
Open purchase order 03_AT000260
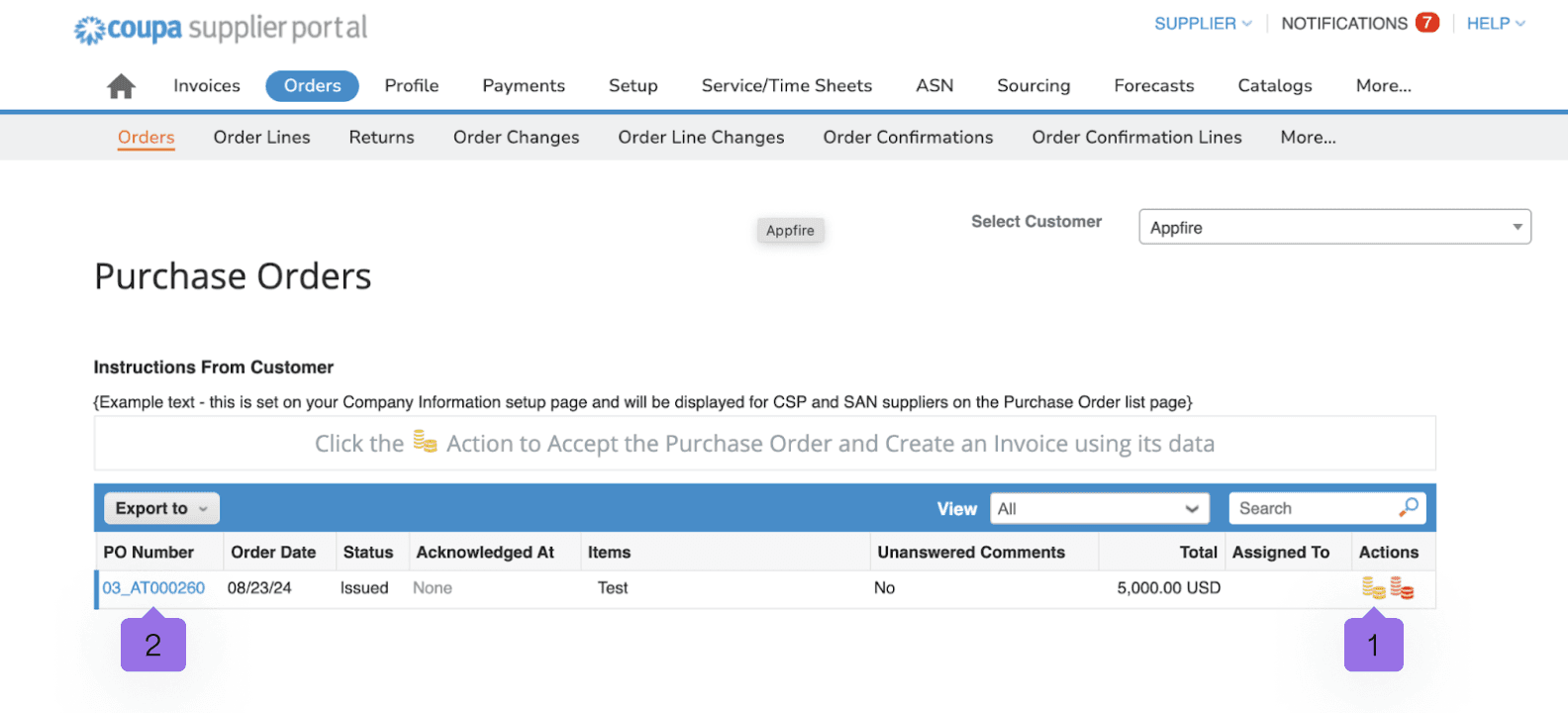tap(153, 588)
